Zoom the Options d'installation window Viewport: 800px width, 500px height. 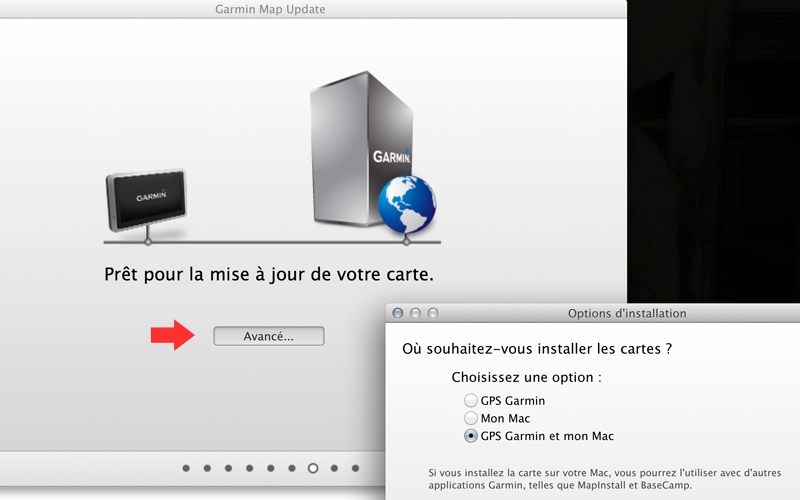433,313
